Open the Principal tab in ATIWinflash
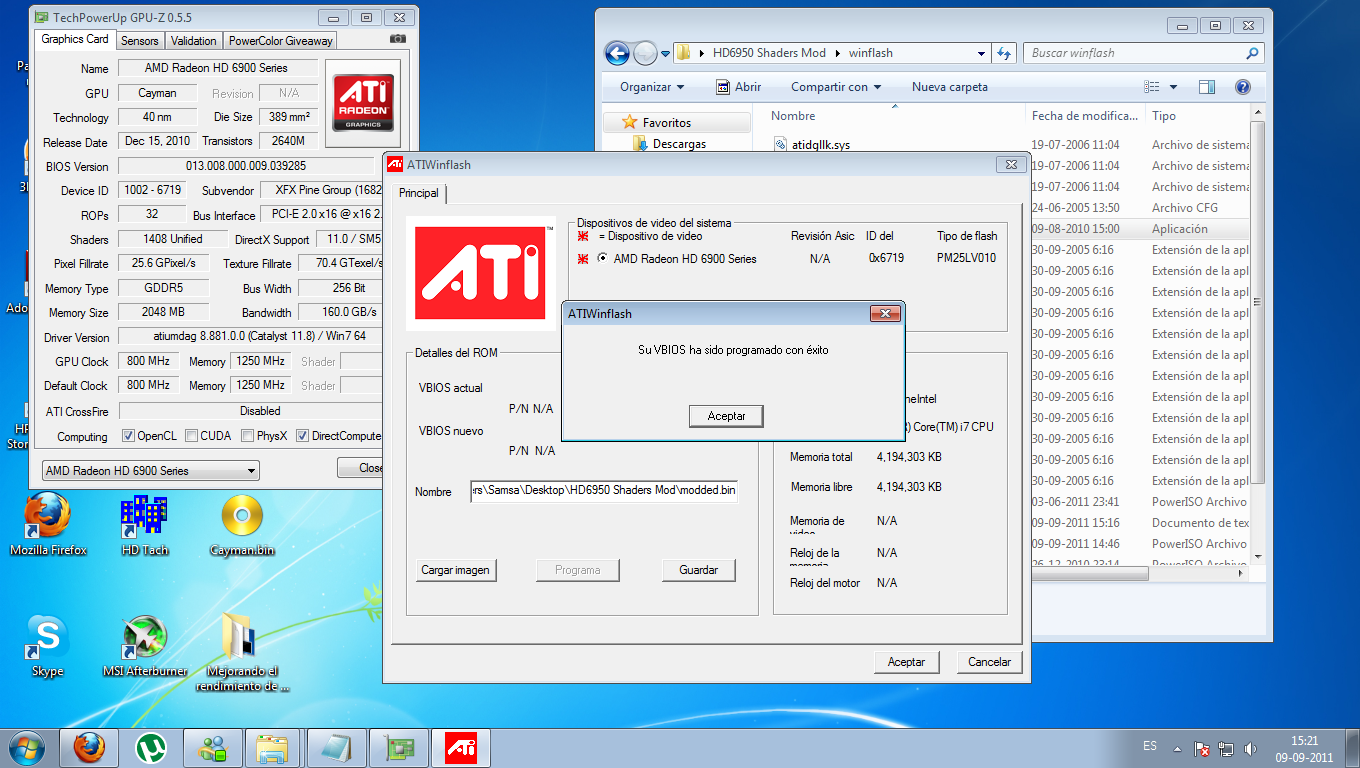 click(419, 193)
